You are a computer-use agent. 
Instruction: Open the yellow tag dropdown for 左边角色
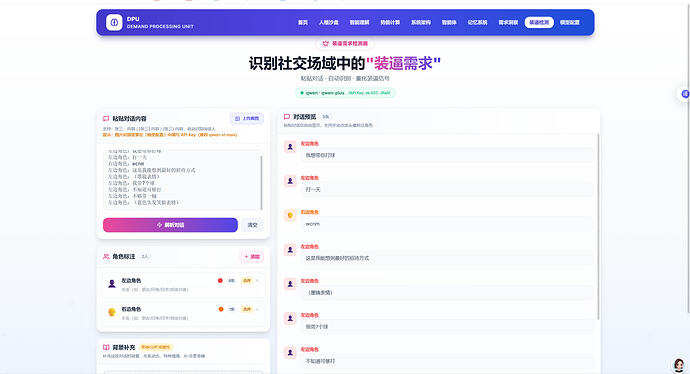pyautogui.click(x=246, y=281)
